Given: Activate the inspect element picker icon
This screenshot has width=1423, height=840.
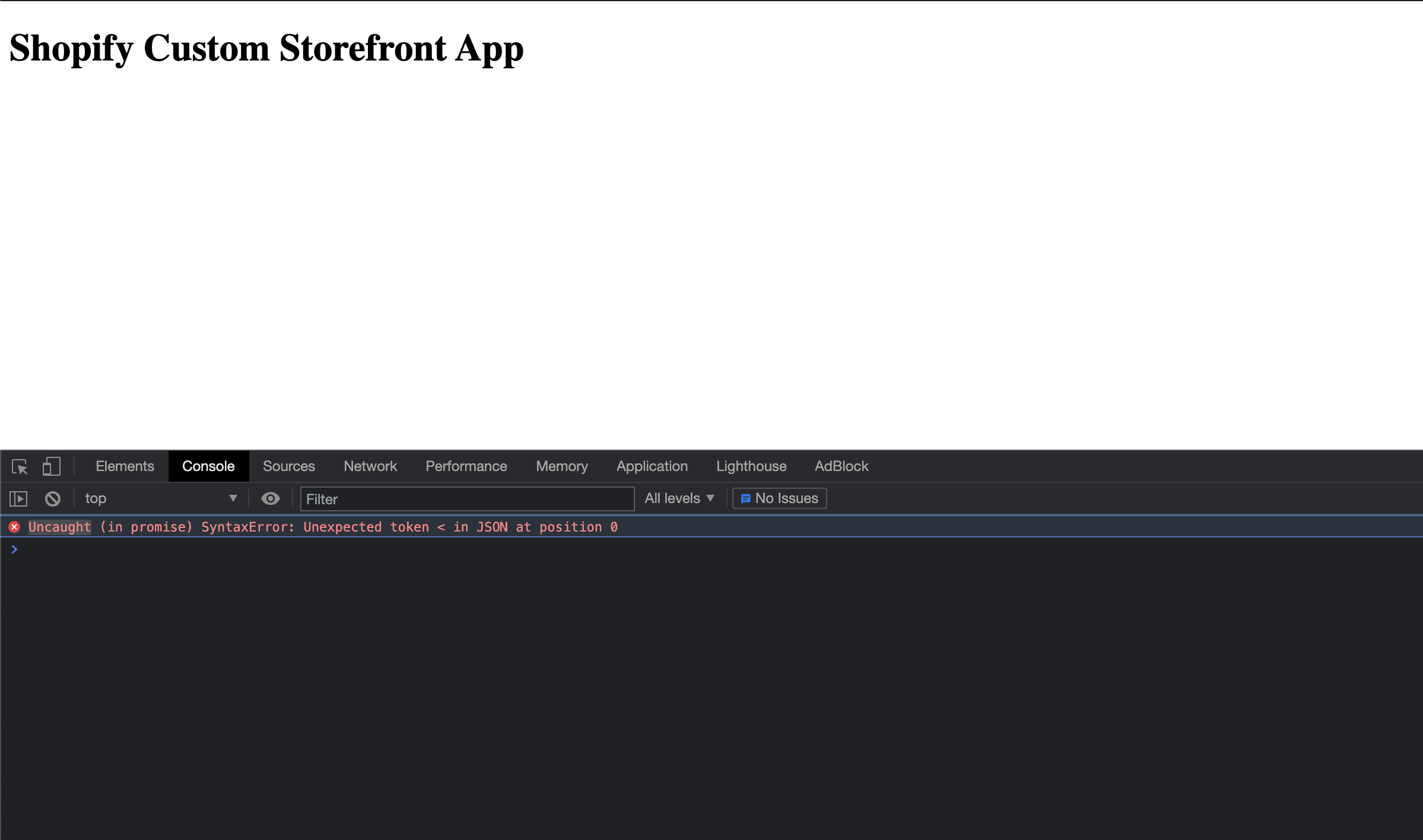Looking at the screenshot, I should coord(20,467).
